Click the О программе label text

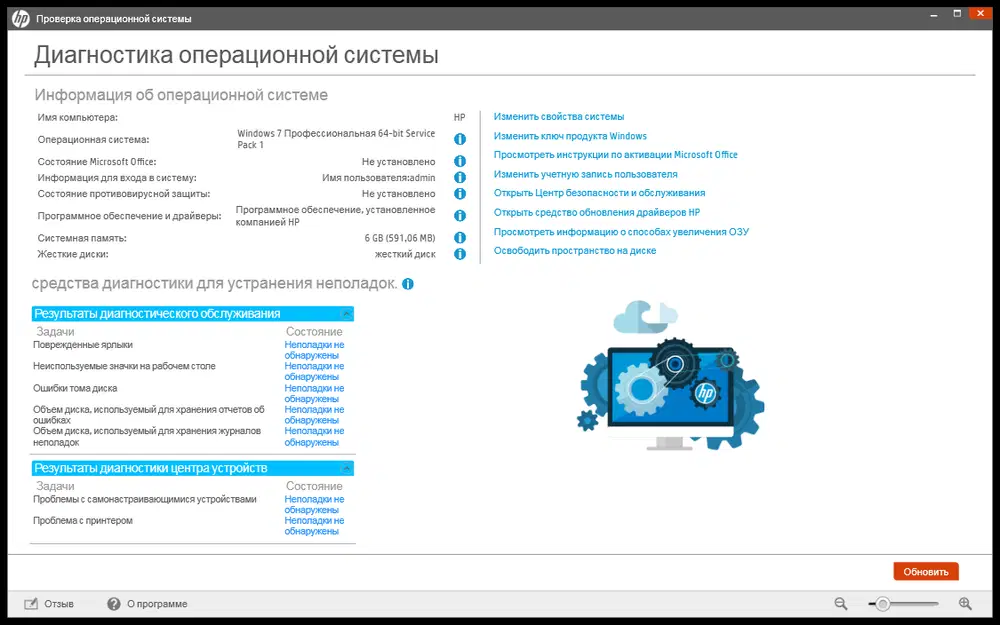(x=157, y=603)
